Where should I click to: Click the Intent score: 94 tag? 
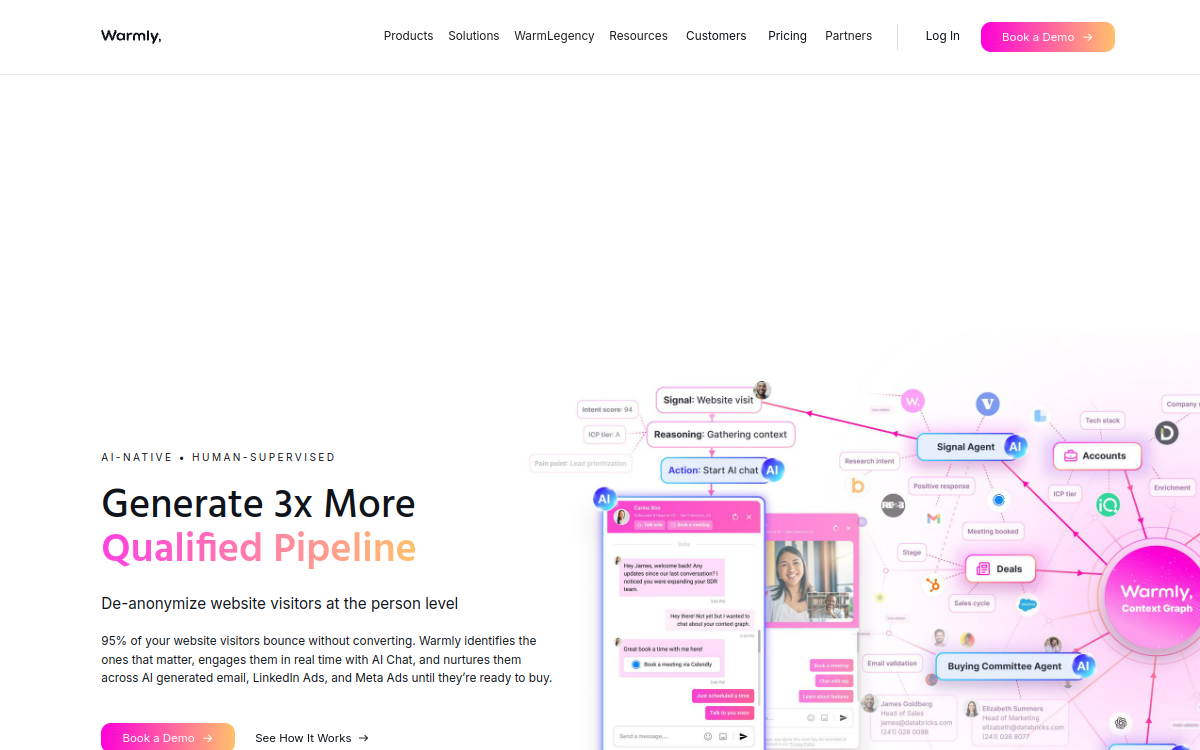click(x=607, y=409)
